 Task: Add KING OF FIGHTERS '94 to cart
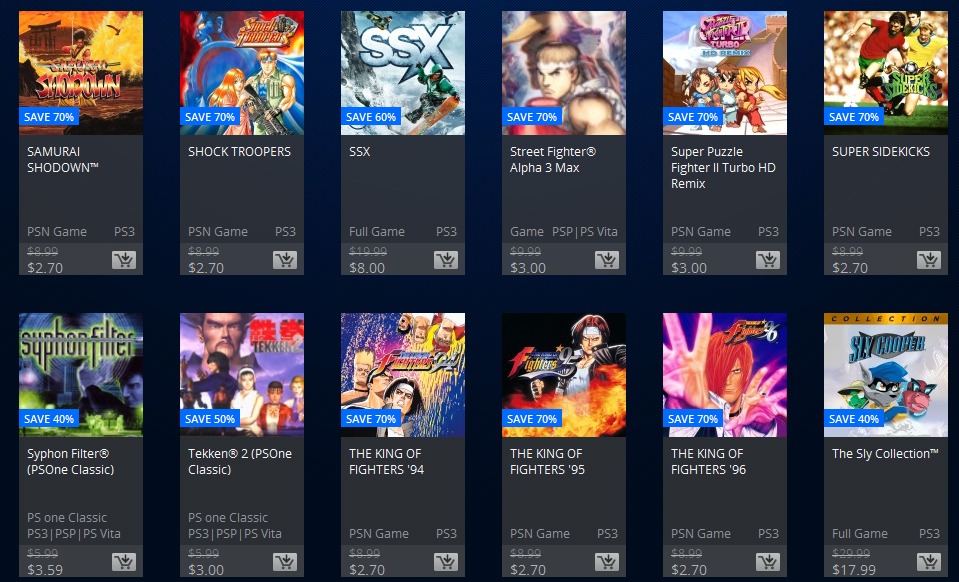point(446,562)
